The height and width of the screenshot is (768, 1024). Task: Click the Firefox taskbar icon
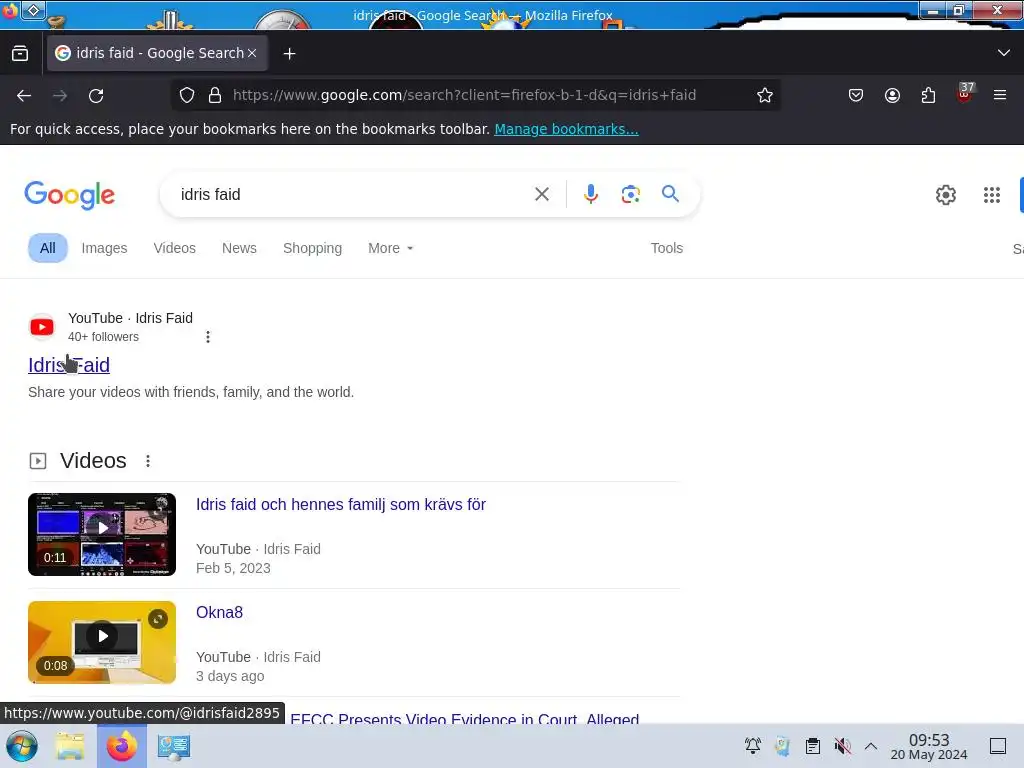click(x=121, y=746)
